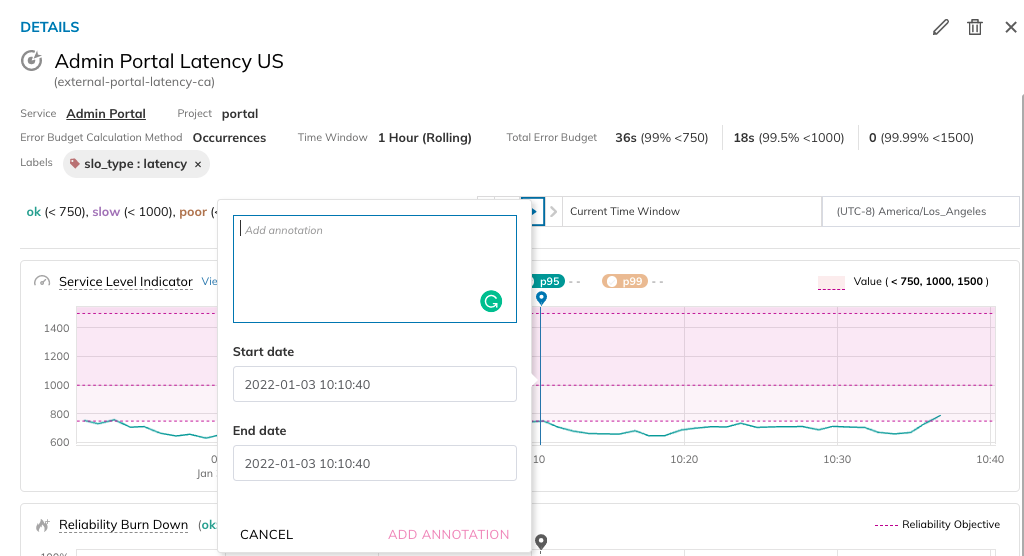Click the 18s (99.5% <1000) error budget value

[x=789, y=138]
